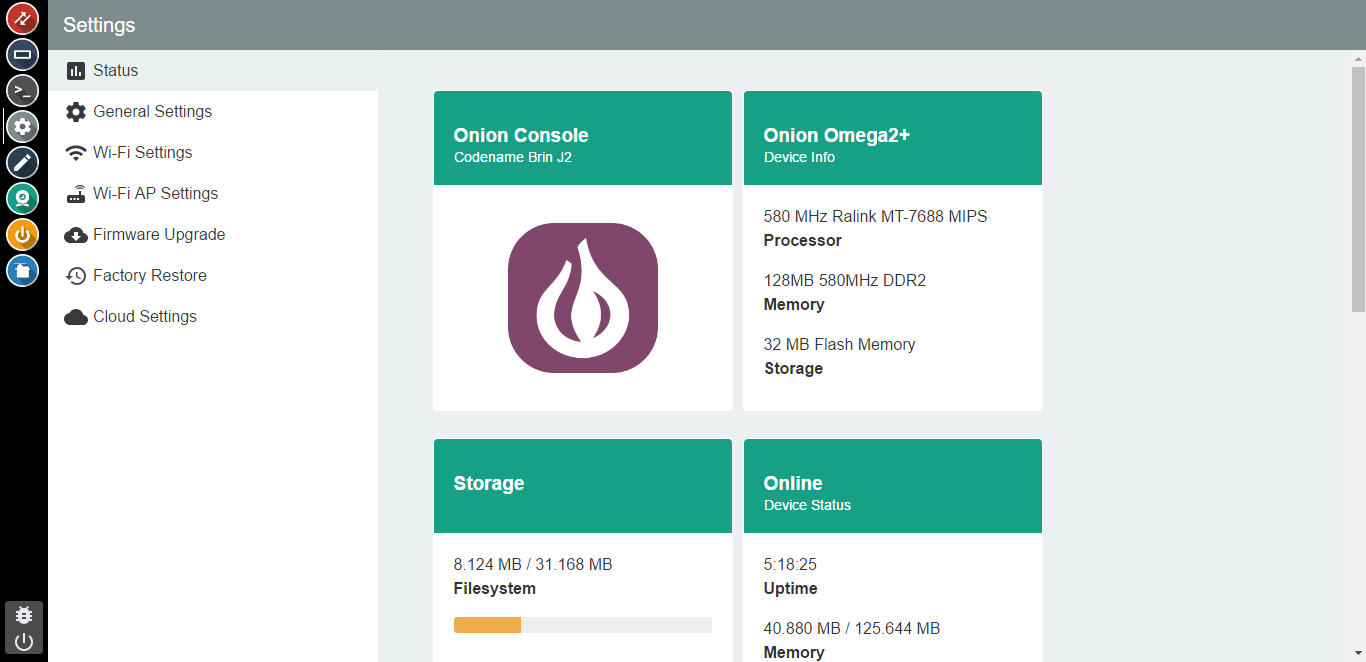Open Wi-Fi AP Settings
Image resolution: width=1366 pixels, height=662 pixels.
(x=213, y=193)
